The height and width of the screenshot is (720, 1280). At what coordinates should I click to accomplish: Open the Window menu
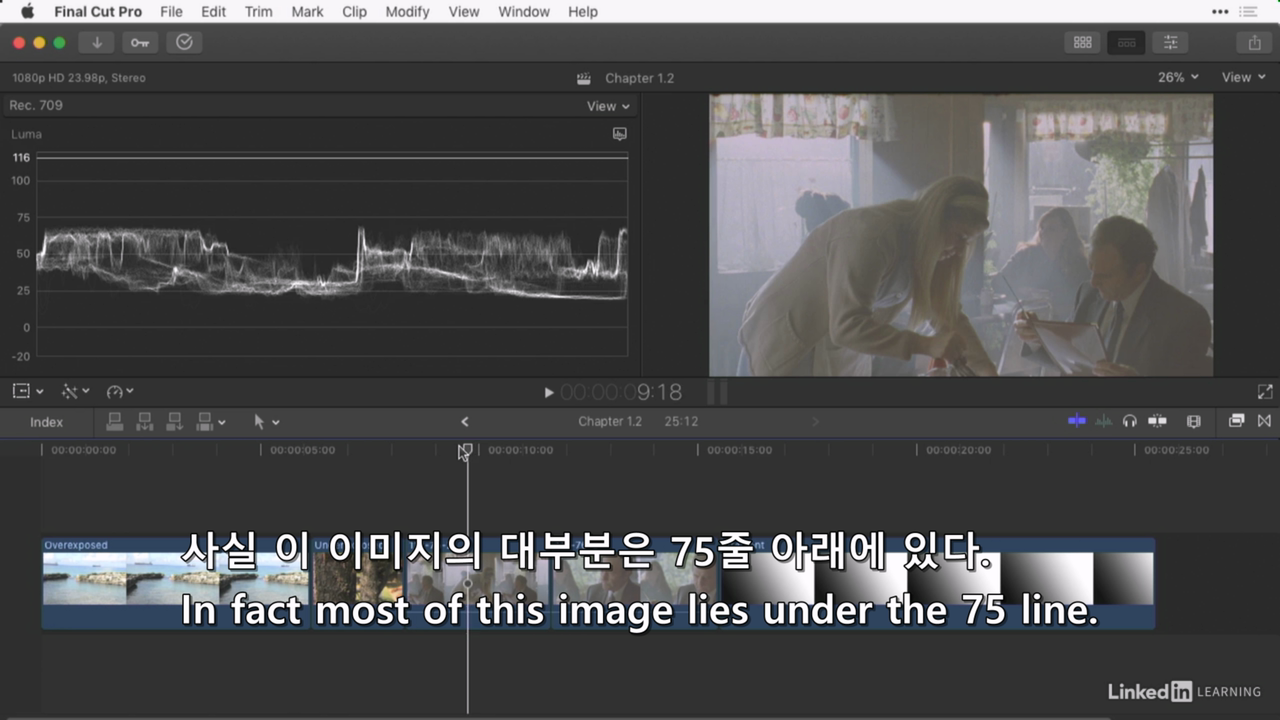click(x=524, y=12)
